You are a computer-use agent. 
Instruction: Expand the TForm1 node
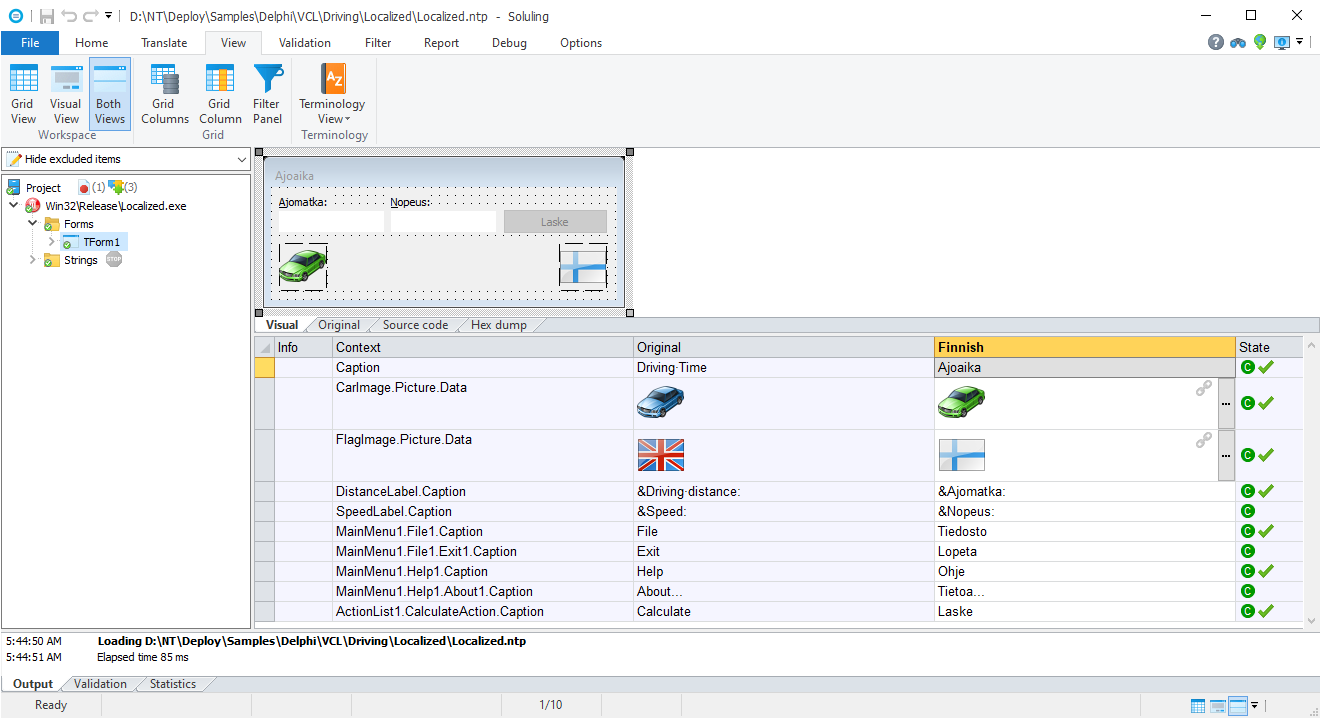click(x=52, y=241)
